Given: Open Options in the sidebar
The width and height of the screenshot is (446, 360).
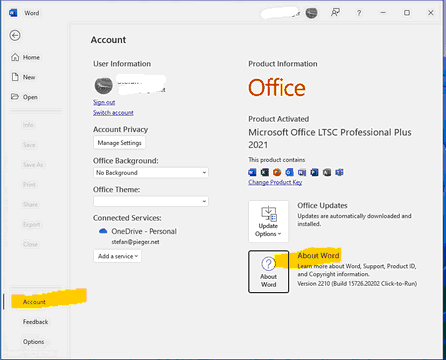Looking at the screenshot, I should point(33,342).
